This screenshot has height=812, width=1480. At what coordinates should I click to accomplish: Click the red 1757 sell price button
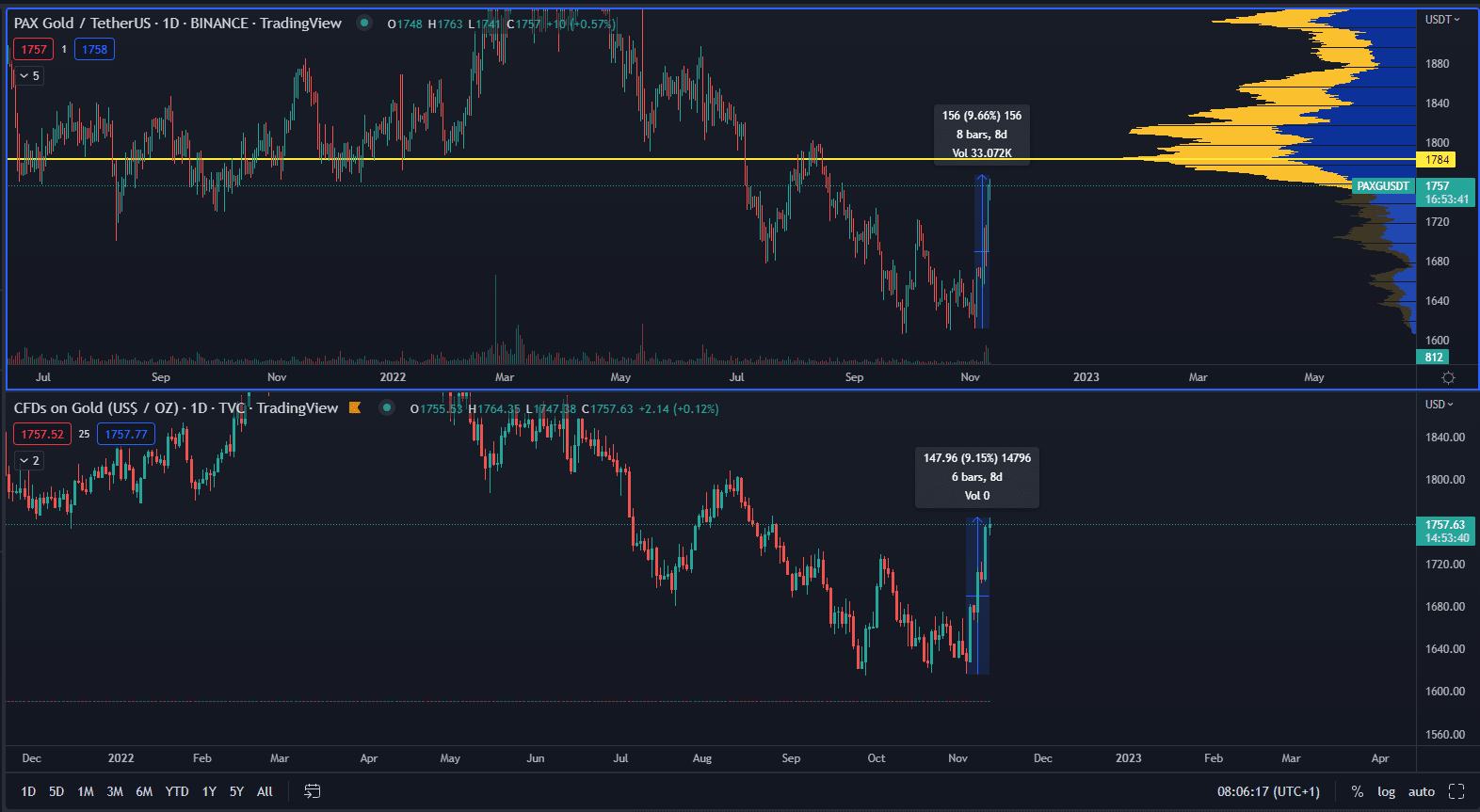pos(34,49)
